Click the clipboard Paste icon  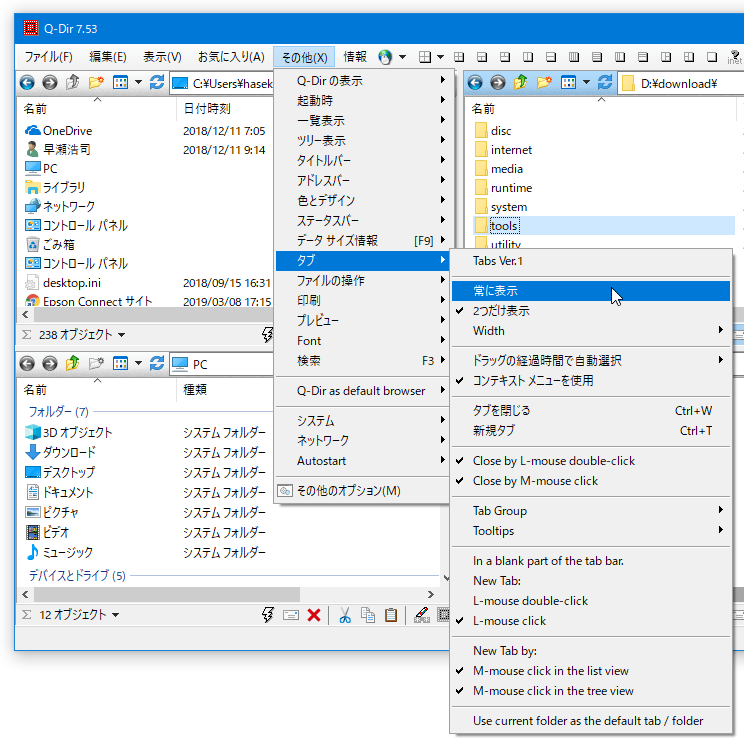click(x=391, y=615)
